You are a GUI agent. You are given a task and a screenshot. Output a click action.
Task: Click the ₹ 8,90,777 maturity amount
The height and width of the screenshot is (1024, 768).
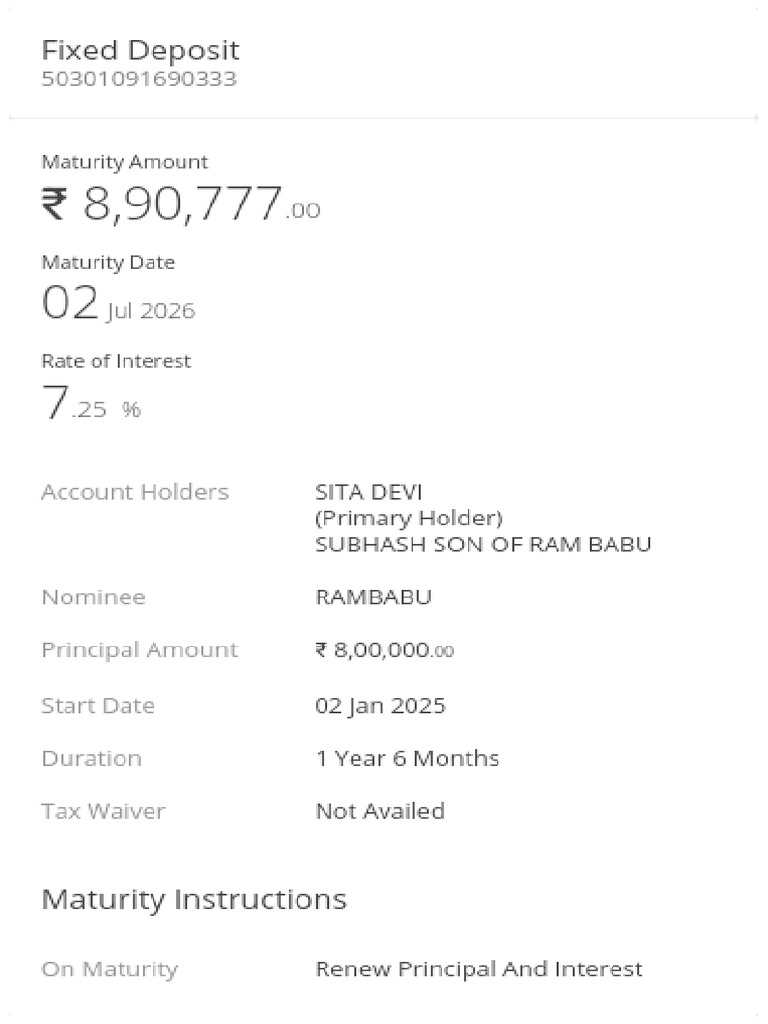(x=180, y=205)
